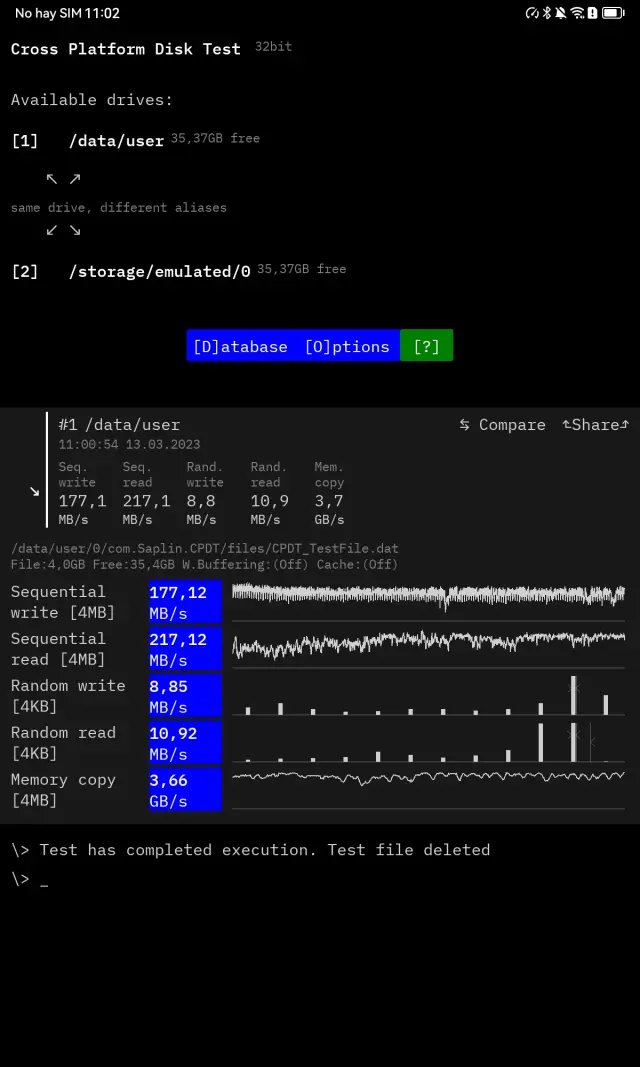Tap the battery icon in the status bar
640x1067 pixels.
[x=613, y=13]
